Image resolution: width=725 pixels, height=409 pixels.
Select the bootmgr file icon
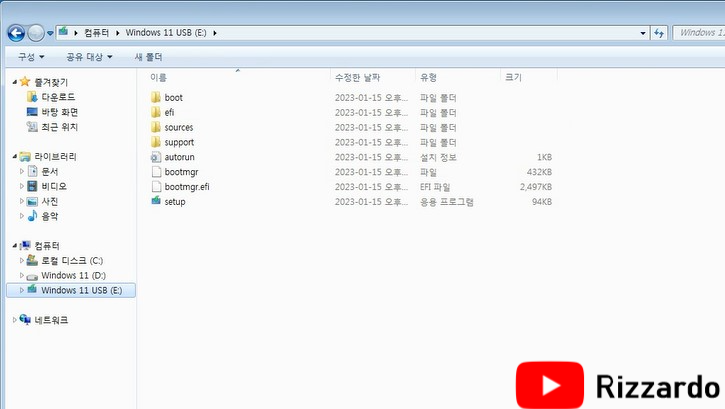coord(156,171)
